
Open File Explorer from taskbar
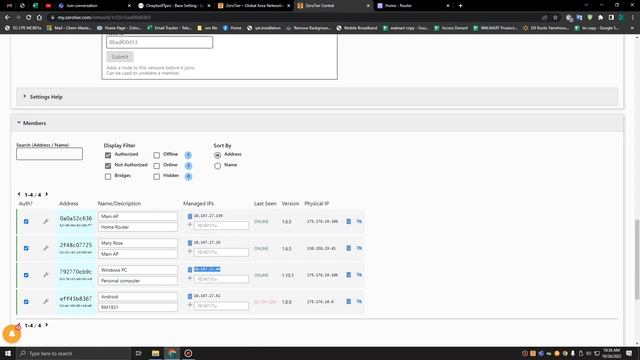pos(156,353)
